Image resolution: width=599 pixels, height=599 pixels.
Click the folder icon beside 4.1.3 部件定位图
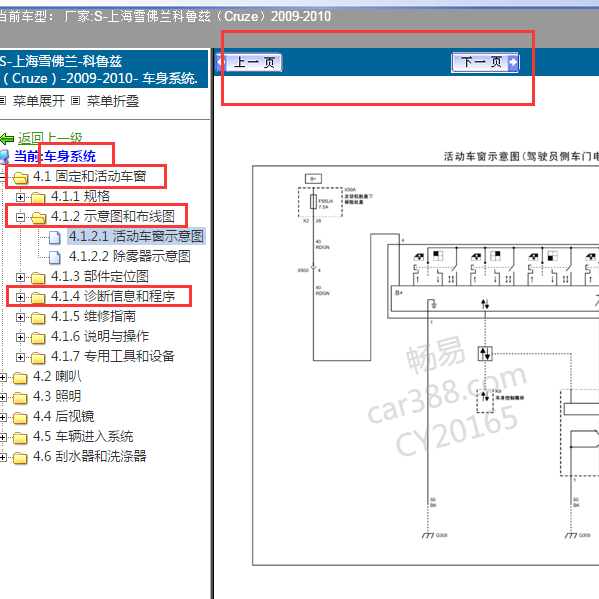[x=38, y=278]
